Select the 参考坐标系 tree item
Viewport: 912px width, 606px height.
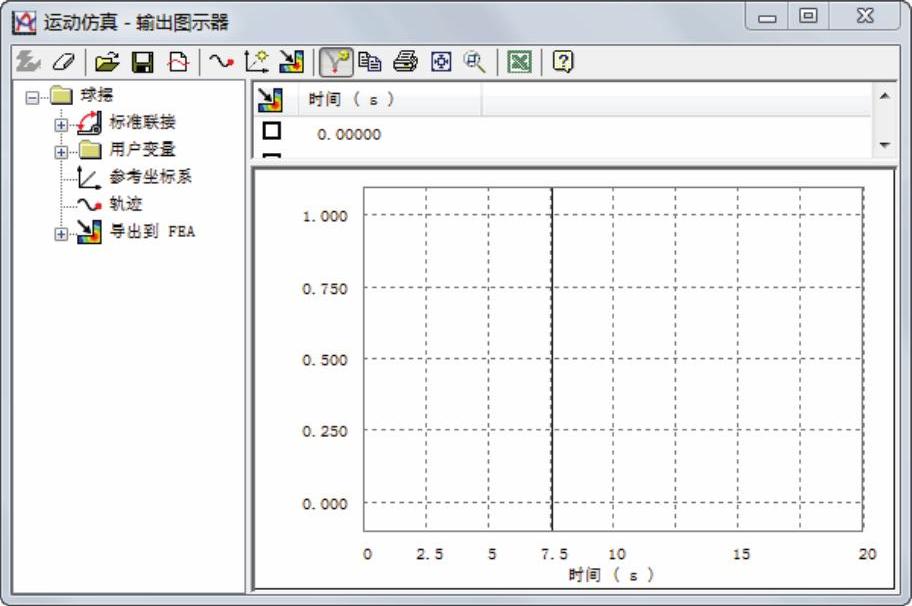pos(151,177)
